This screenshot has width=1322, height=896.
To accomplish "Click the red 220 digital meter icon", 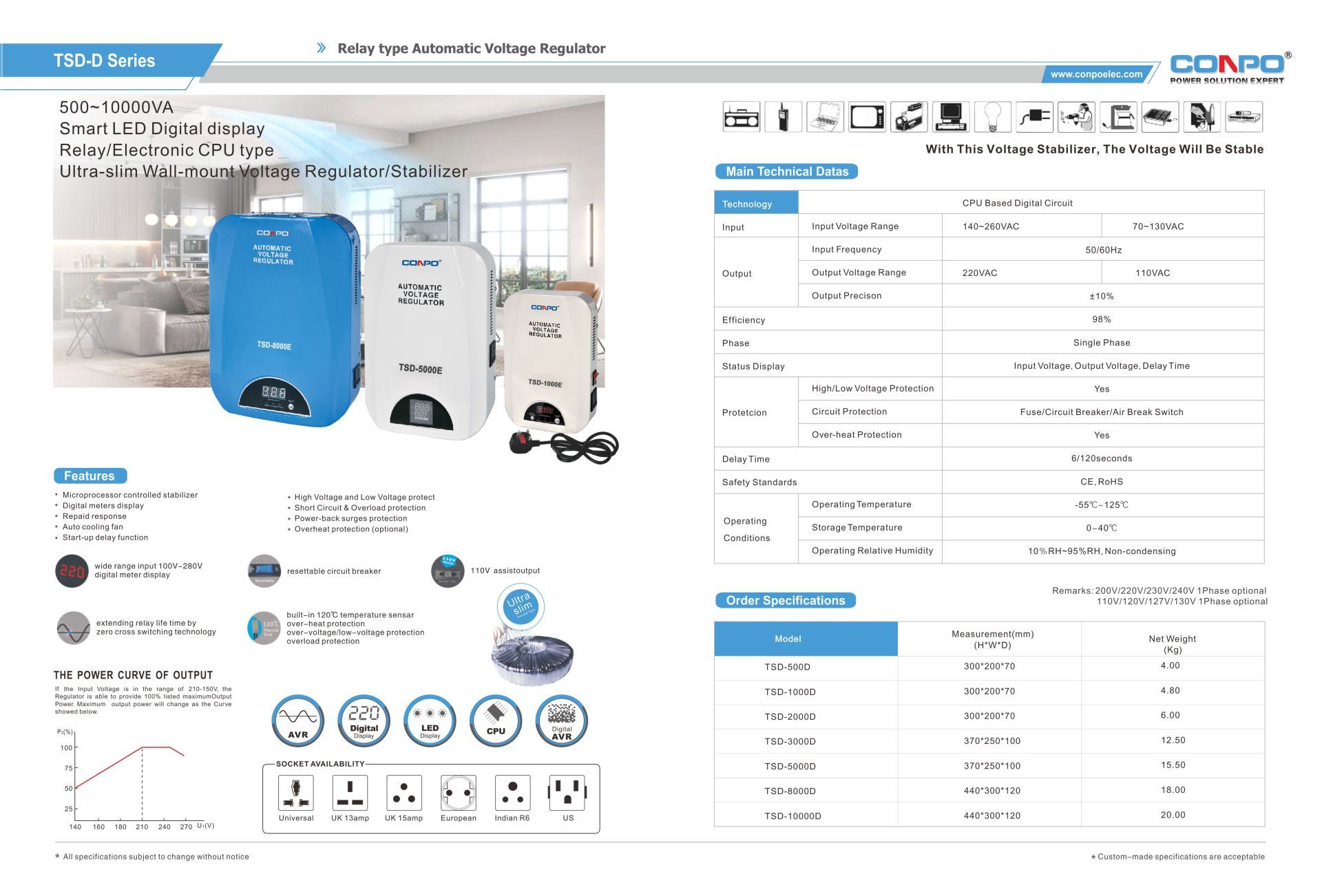I will tap(72, 570).
